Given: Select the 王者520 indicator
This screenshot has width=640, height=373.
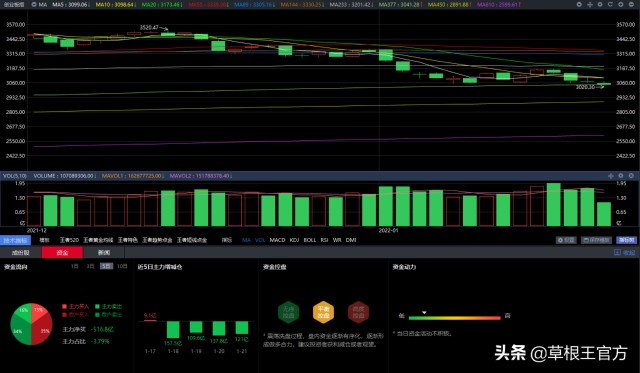Looking at the screenshot, I should (x=69, y=240).
